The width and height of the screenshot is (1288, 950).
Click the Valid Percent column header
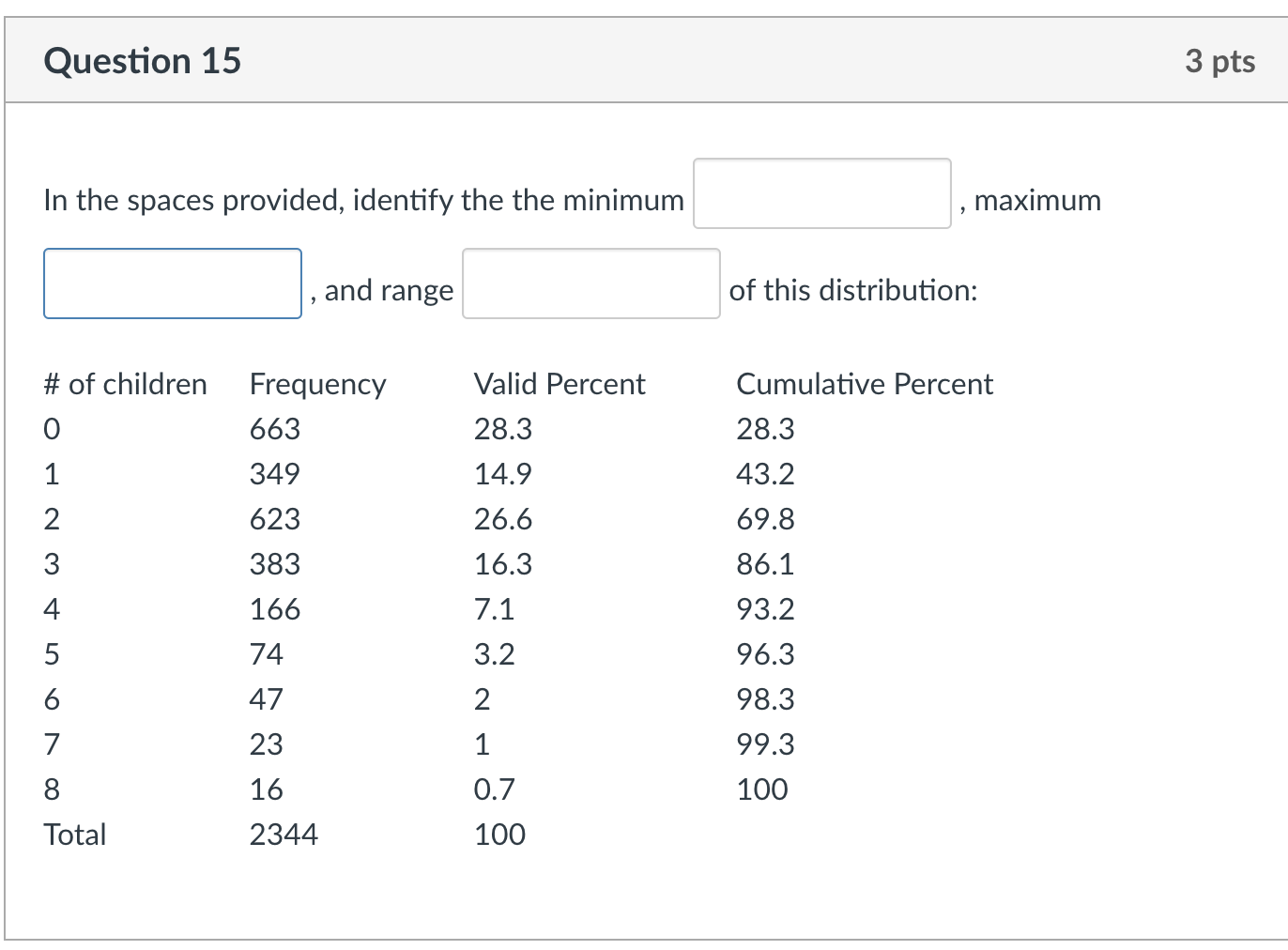click(560, 383)
